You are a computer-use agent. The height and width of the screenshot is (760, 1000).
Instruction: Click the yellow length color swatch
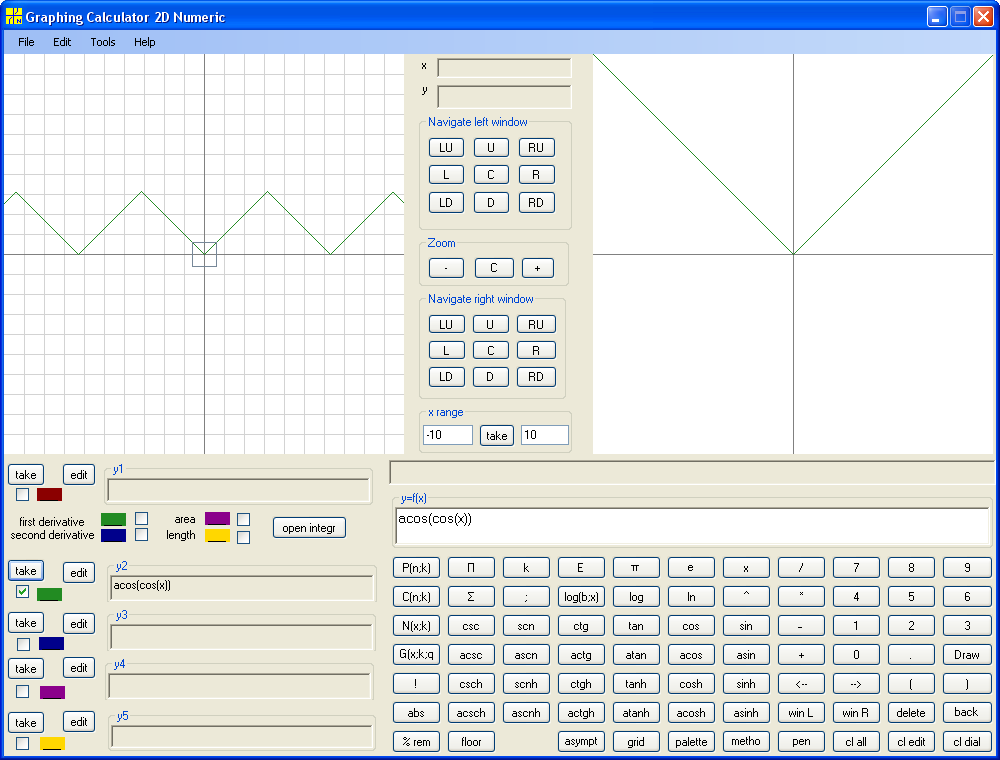217,536
